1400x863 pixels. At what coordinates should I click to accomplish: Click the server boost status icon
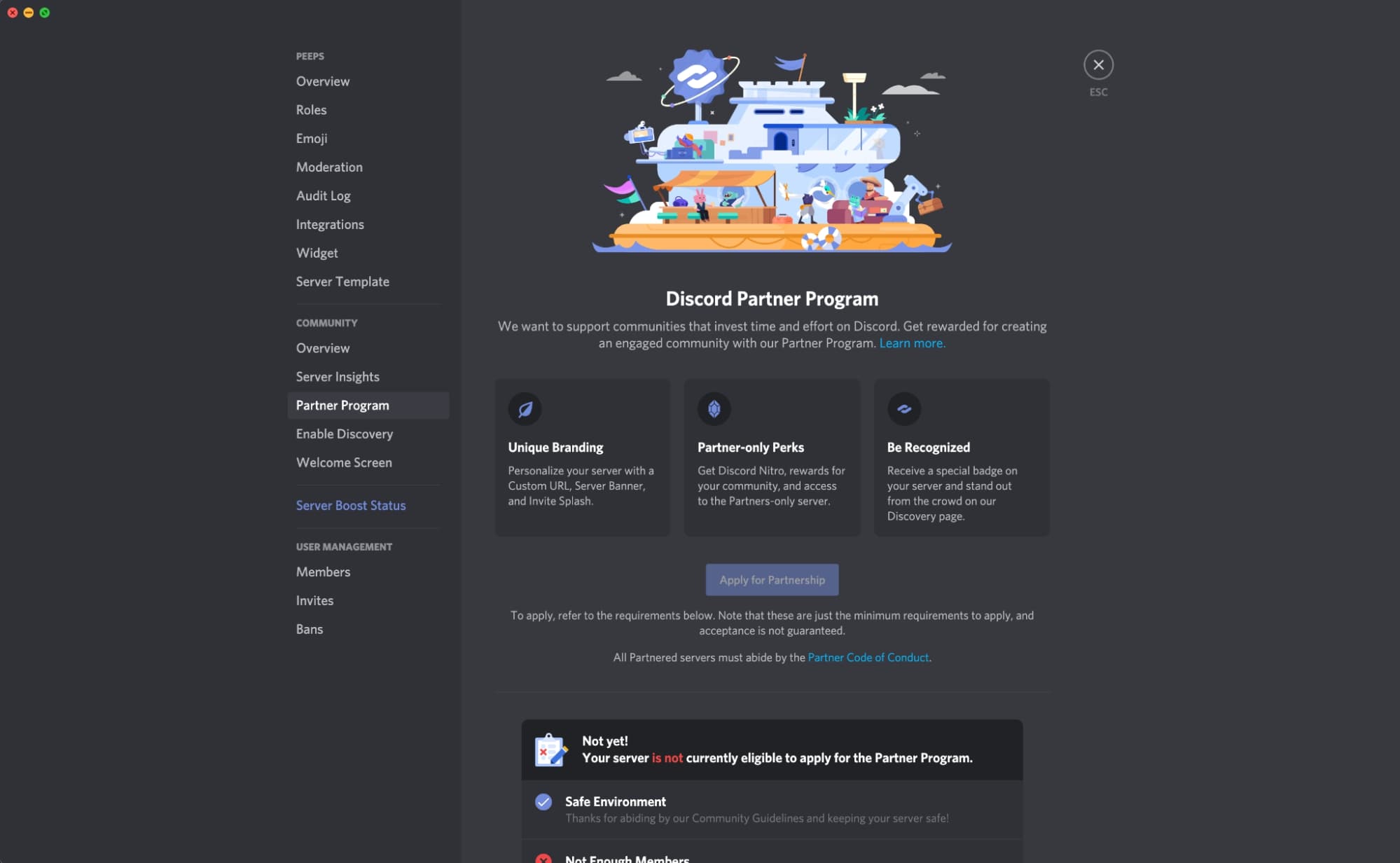349,504
